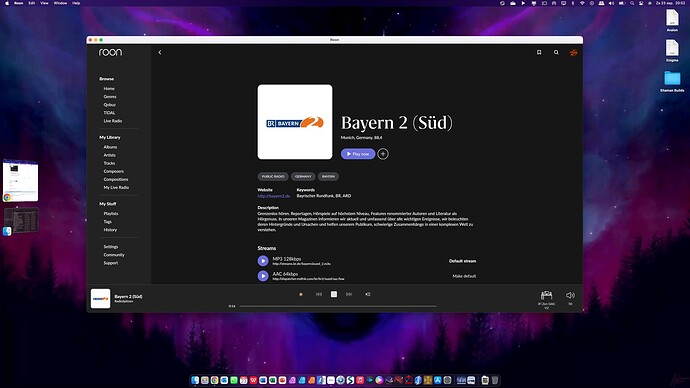
Task: Select the GERMANY tag
Action: coord(303,176)
